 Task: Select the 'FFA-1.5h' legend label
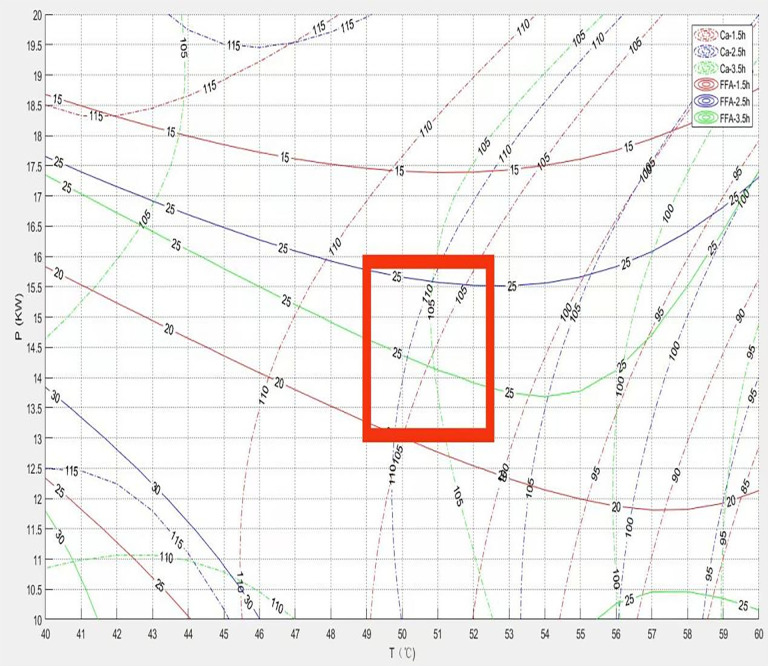(x=735, y=85)
